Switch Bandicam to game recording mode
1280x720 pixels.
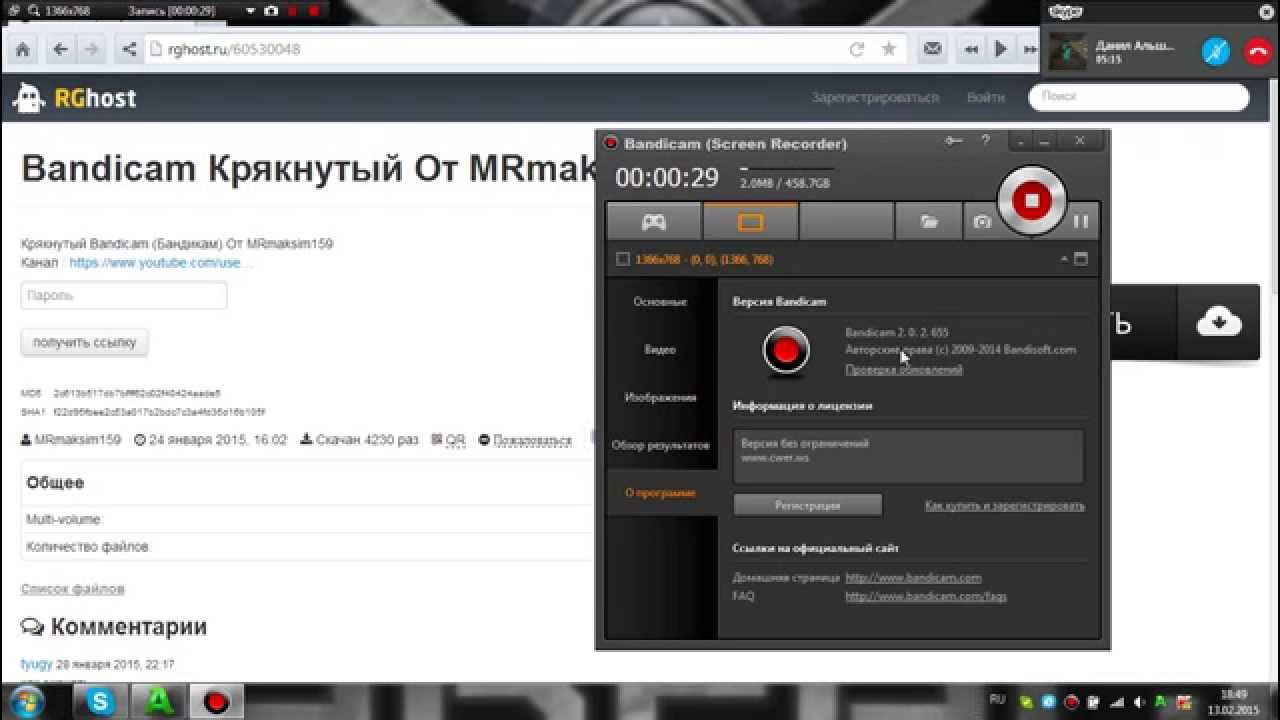654,222
